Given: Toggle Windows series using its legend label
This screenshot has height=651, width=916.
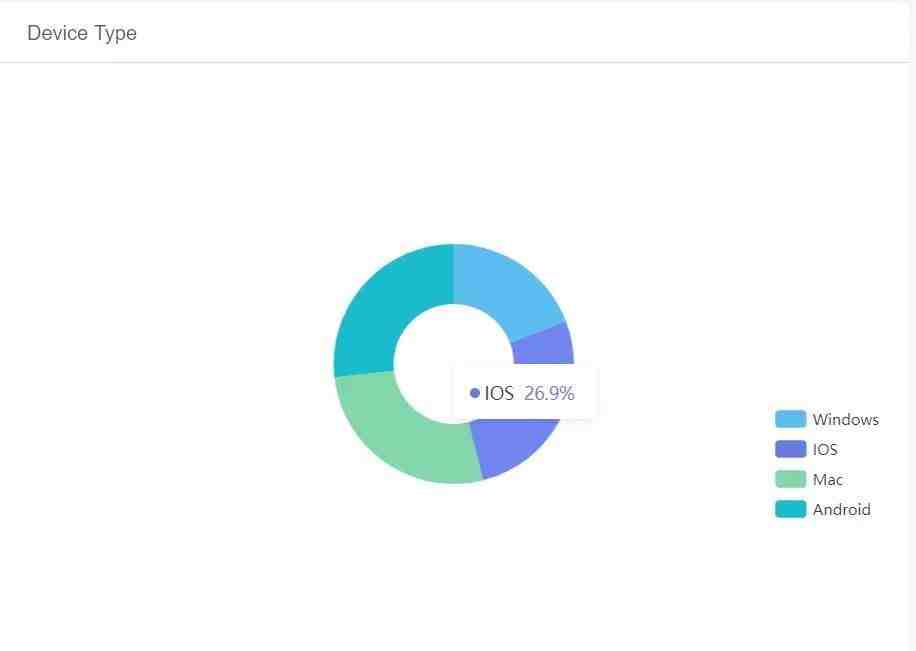Looking at the screenshot, I should point(845,420).
